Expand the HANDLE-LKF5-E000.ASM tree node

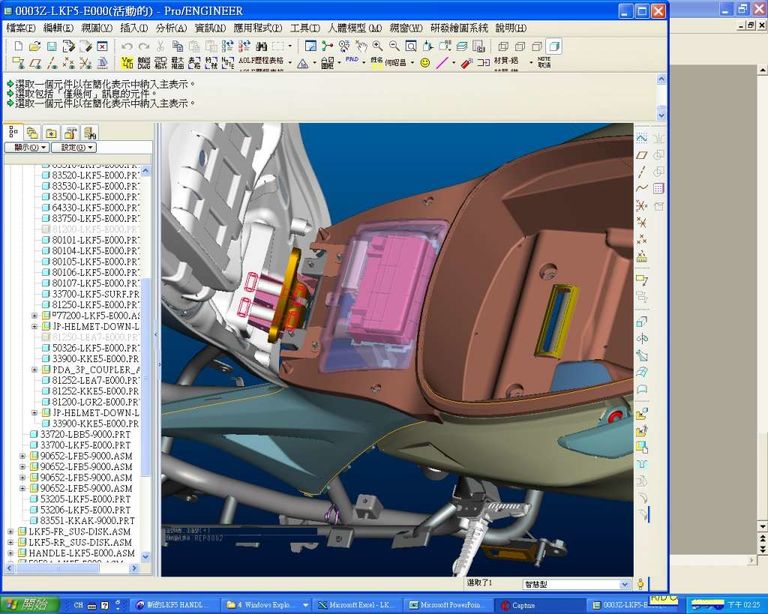point(11,553)
